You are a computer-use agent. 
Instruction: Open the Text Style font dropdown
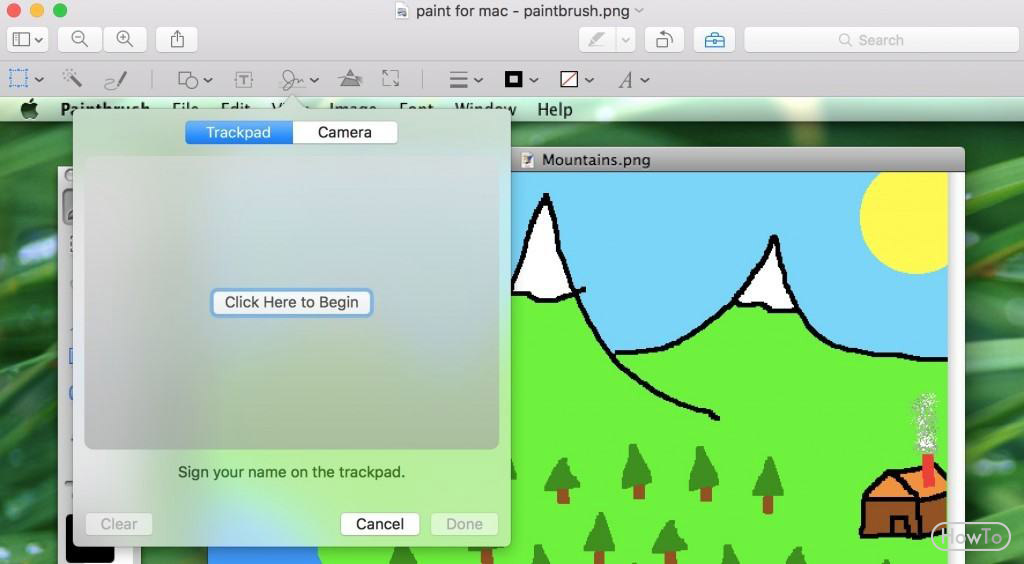[x=633, y=80]
